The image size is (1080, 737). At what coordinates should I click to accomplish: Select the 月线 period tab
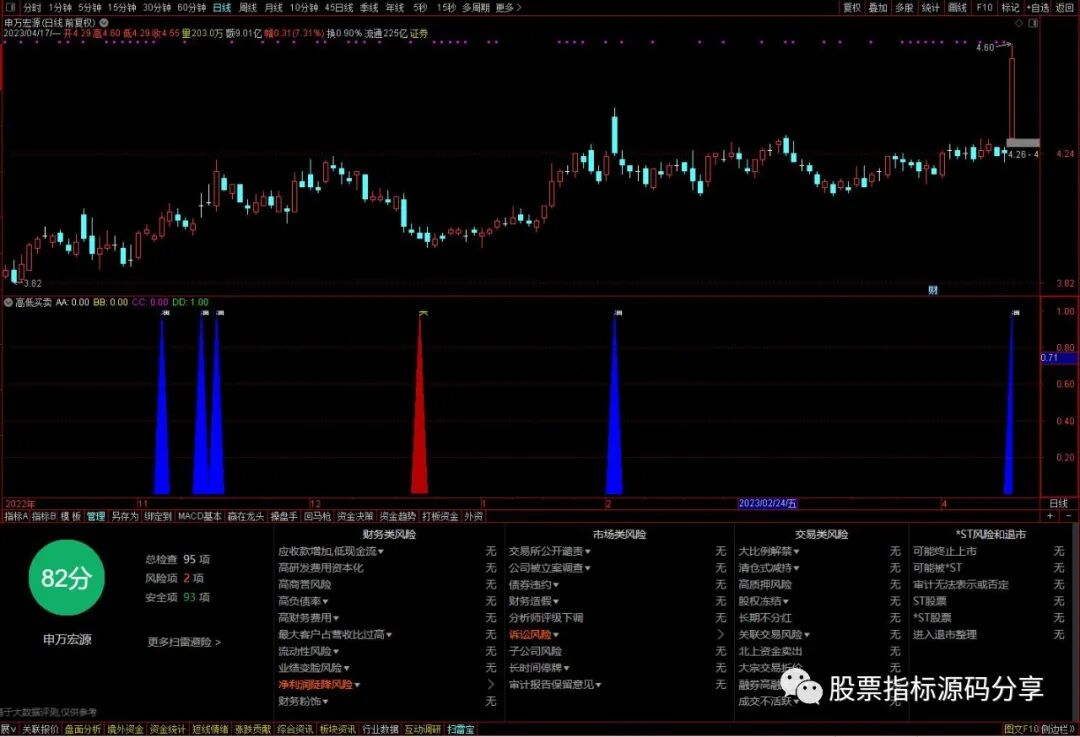pos(274,8)
